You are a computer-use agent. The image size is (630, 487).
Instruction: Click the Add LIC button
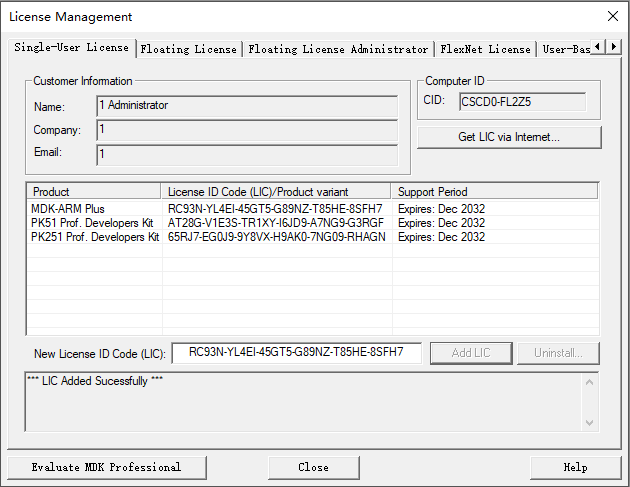tap(471, 353)
